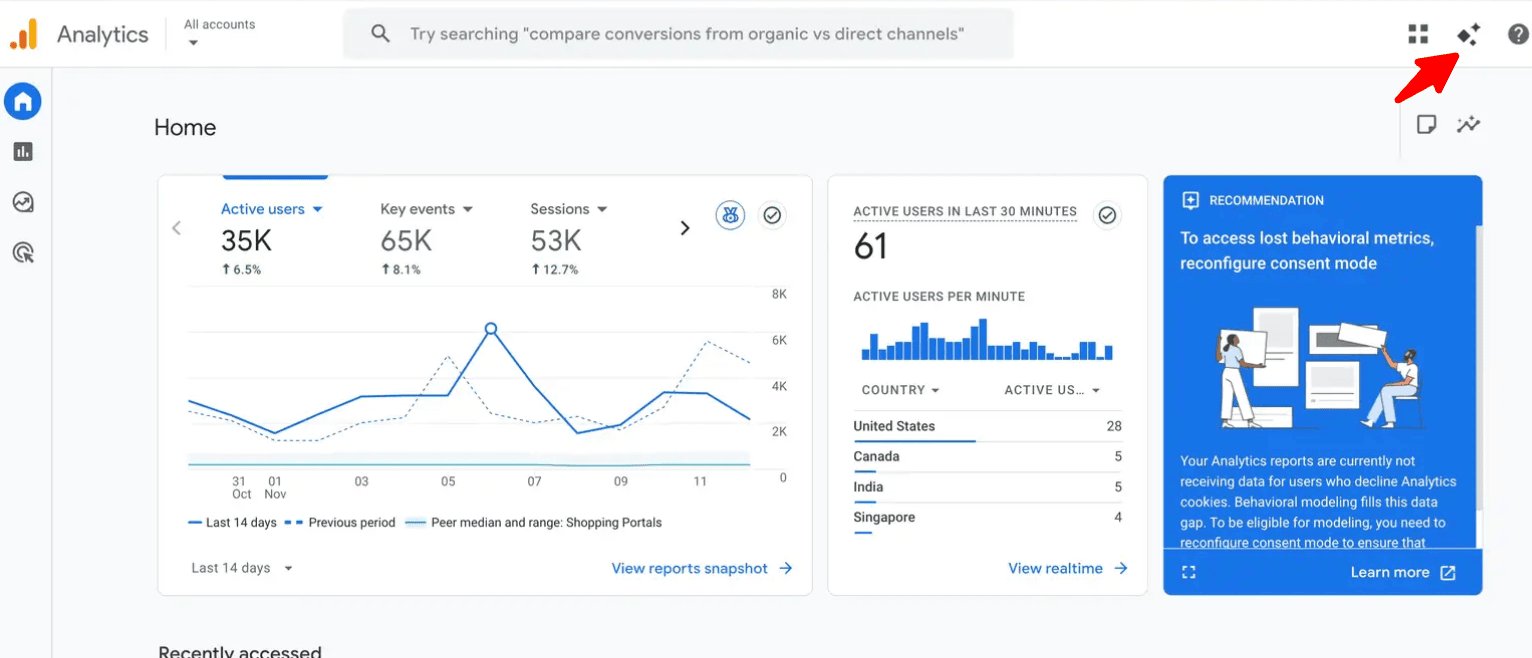
Task: Open the notes page icon above the cards
Action: [x=1426, y=124]
